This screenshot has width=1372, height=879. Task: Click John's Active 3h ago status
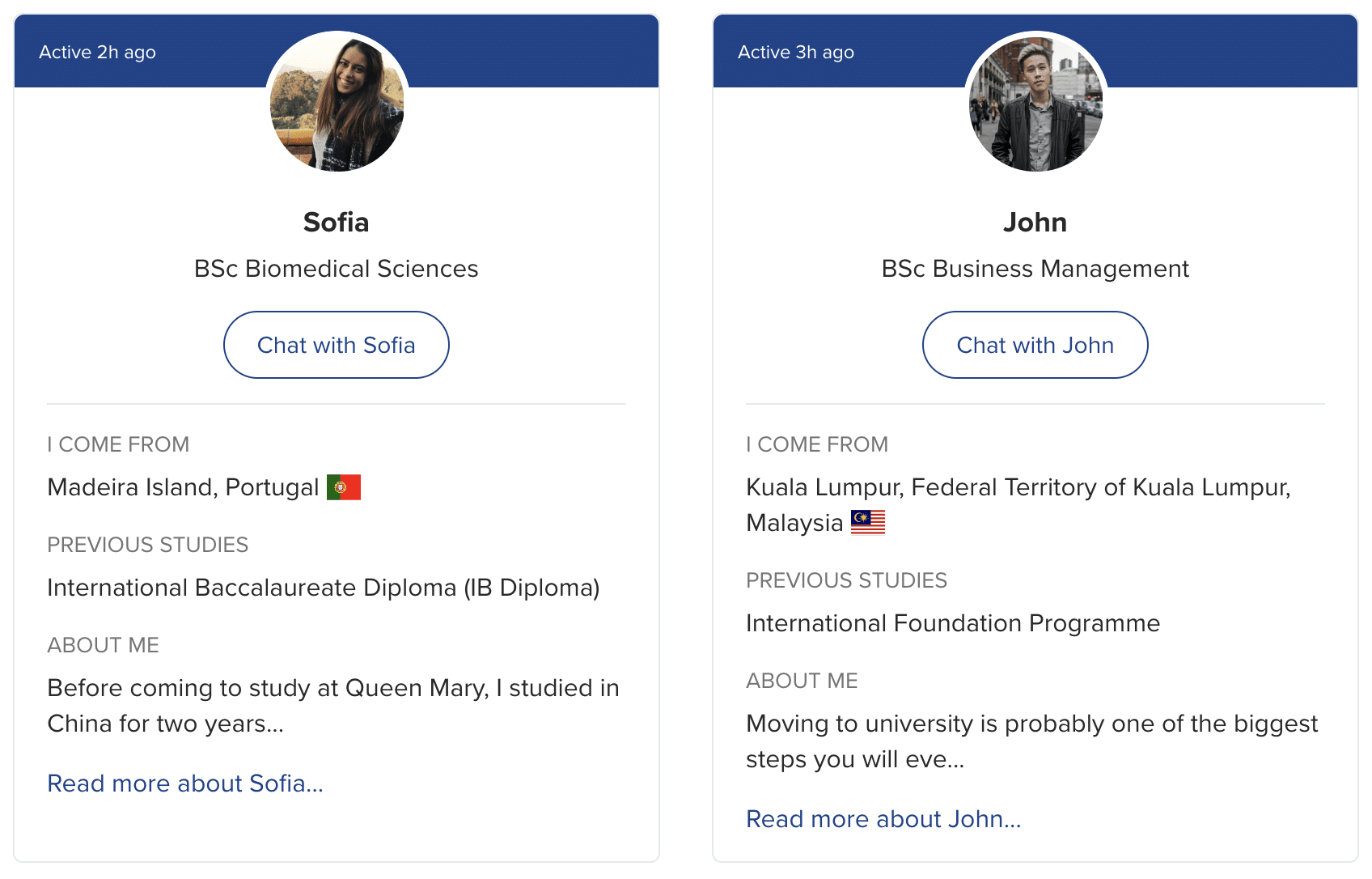click(796, 53)
